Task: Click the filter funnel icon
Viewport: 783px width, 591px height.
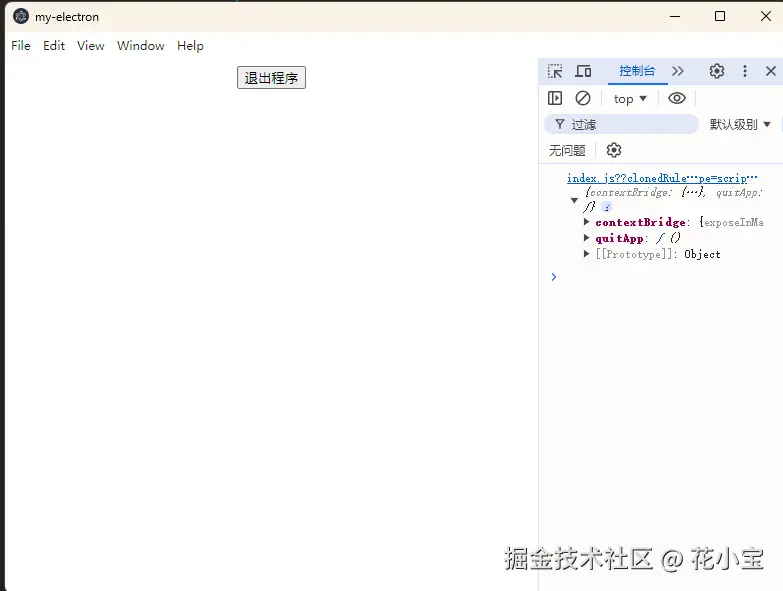Action: [x=560, y=124]
